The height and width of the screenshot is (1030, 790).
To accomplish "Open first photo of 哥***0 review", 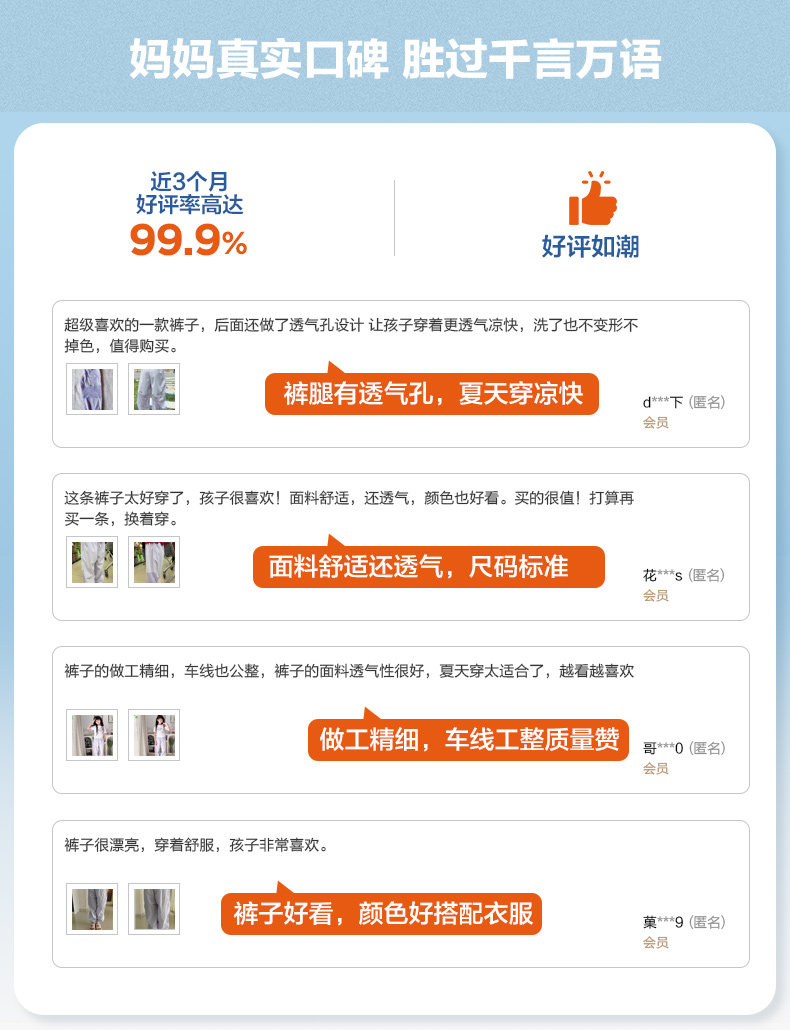I will coord(92,735).
